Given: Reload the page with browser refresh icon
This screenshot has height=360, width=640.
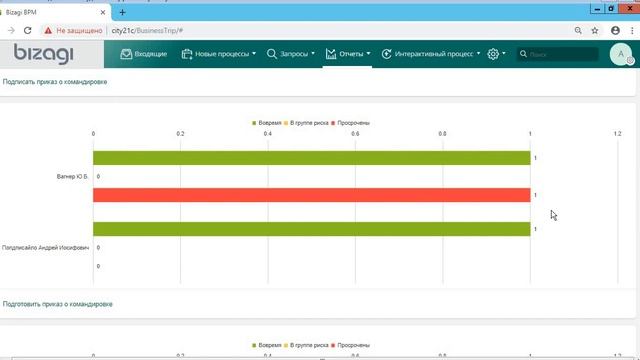Looking at the screenshot, I should [27, 30].
